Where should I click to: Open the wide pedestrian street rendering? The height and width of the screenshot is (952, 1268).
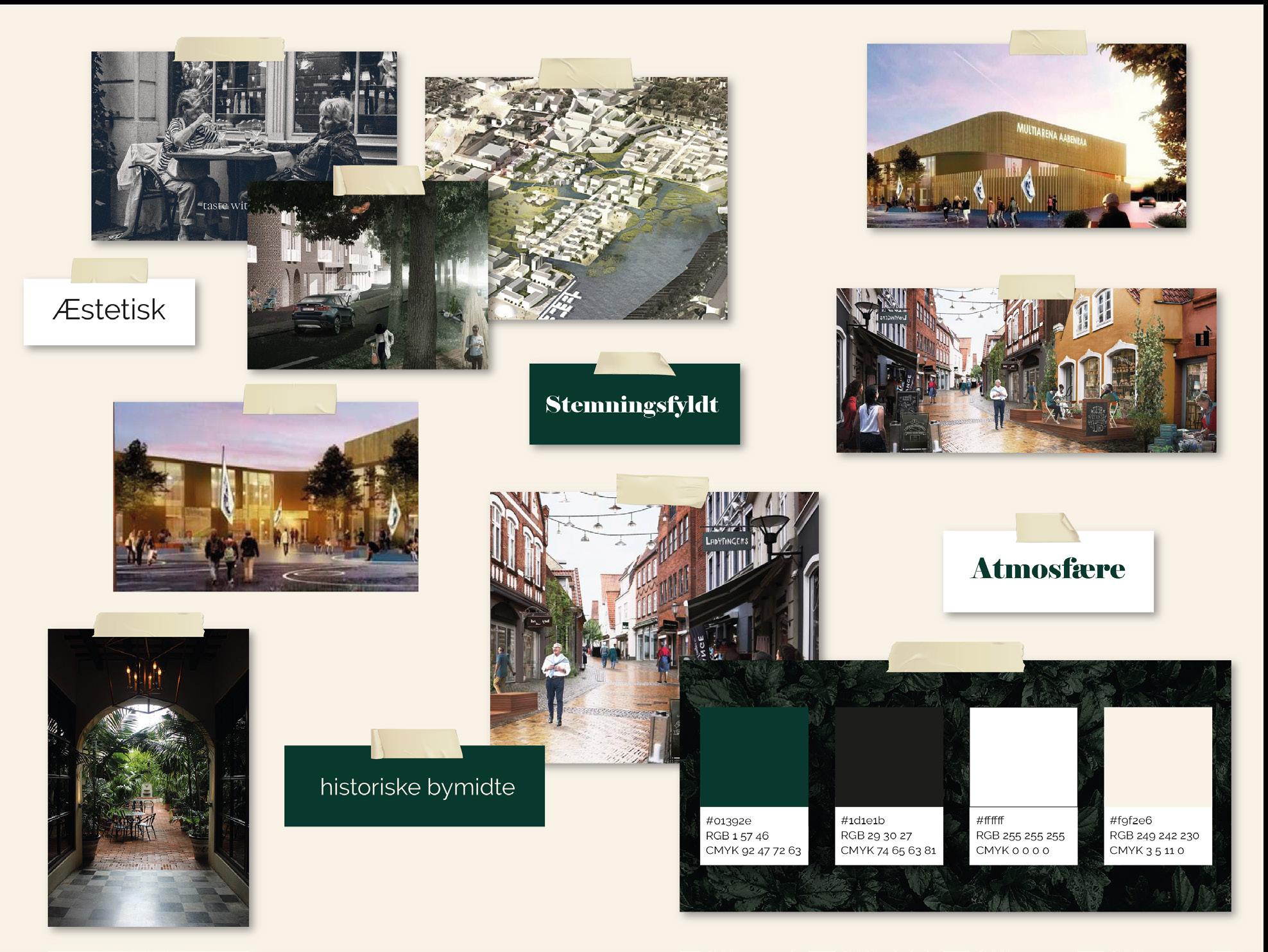(1025, 371)
